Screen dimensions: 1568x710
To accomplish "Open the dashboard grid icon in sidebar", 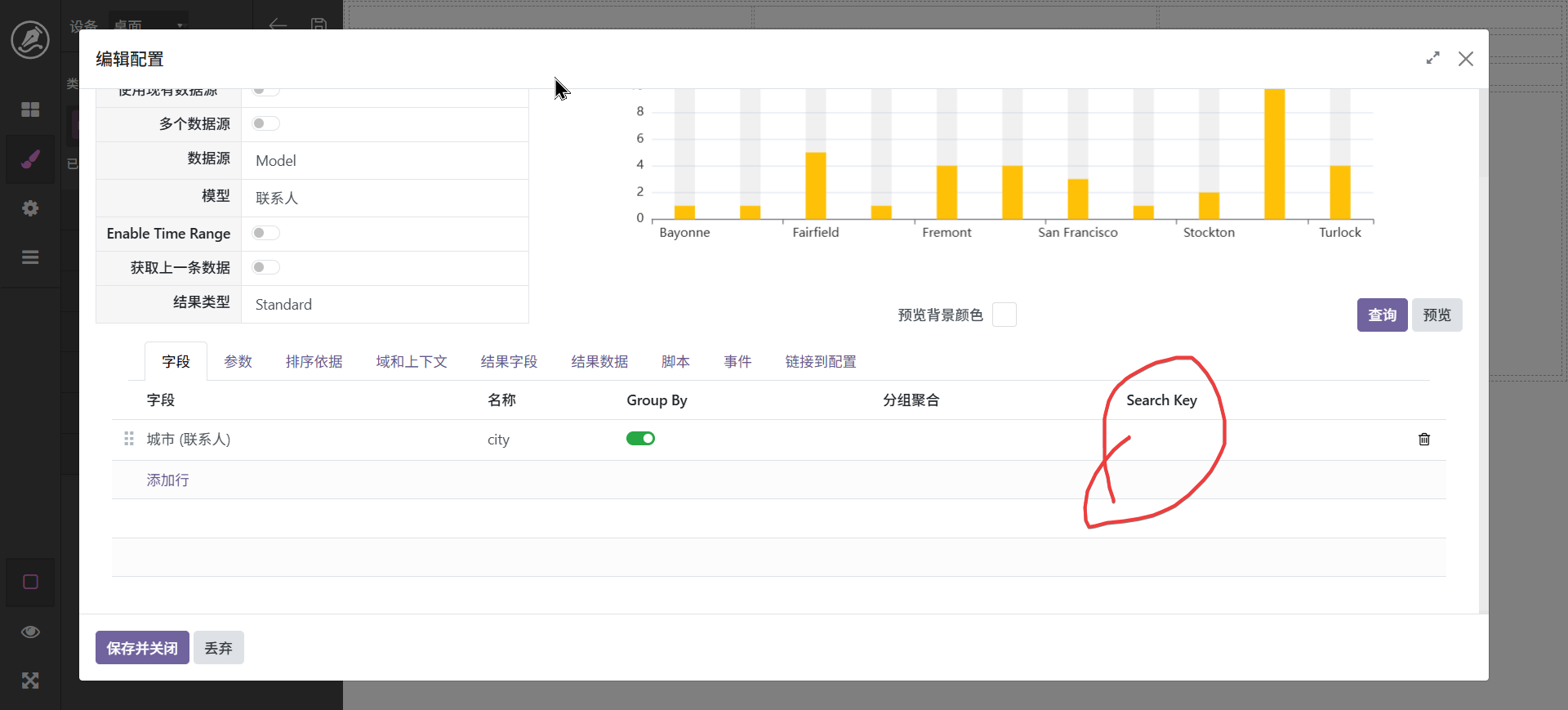I will (x=30, y=109).
